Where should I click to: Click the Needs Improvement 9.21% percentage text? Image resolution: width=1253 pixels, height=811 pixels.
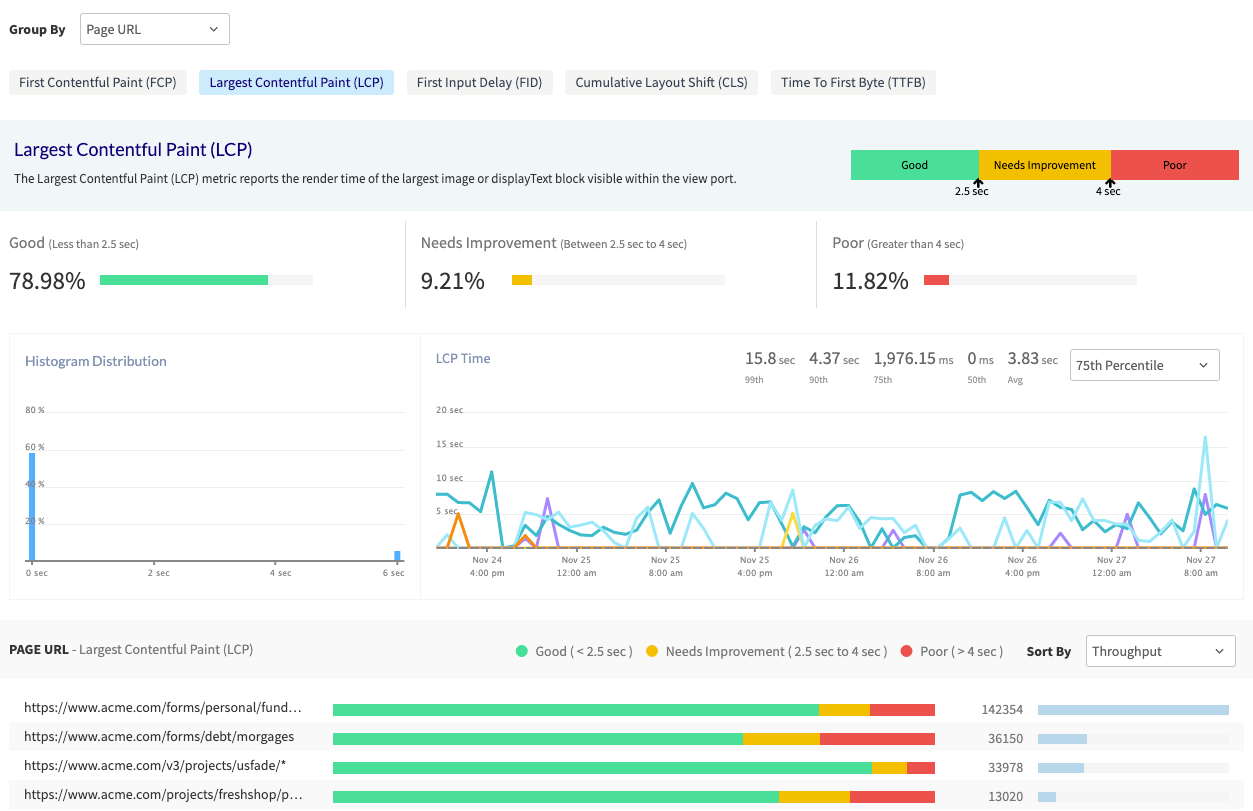pyautogui.click(x=453, y=281)
